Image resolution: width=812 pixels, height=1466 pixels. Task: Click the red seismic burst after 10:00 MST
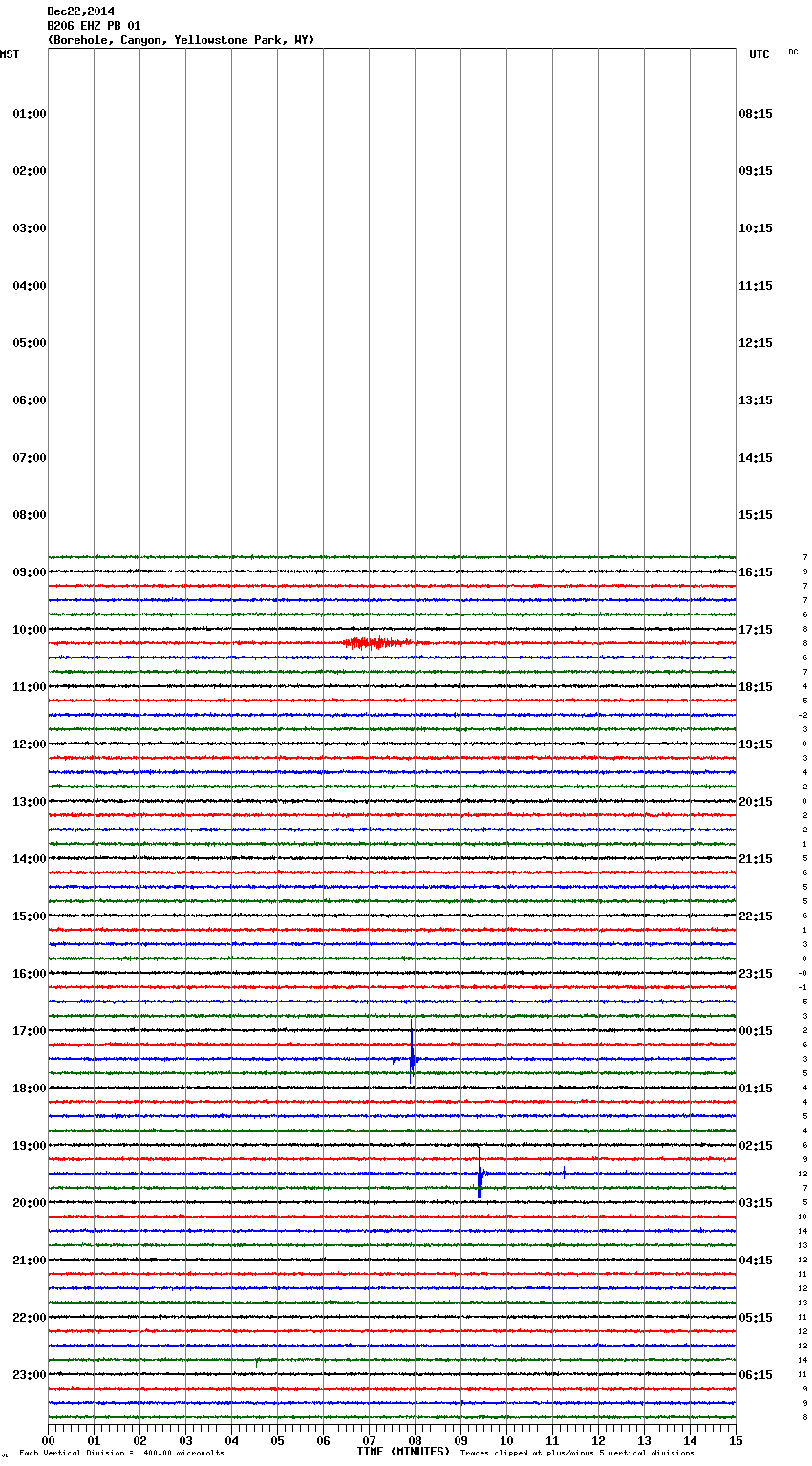point(377,643)
